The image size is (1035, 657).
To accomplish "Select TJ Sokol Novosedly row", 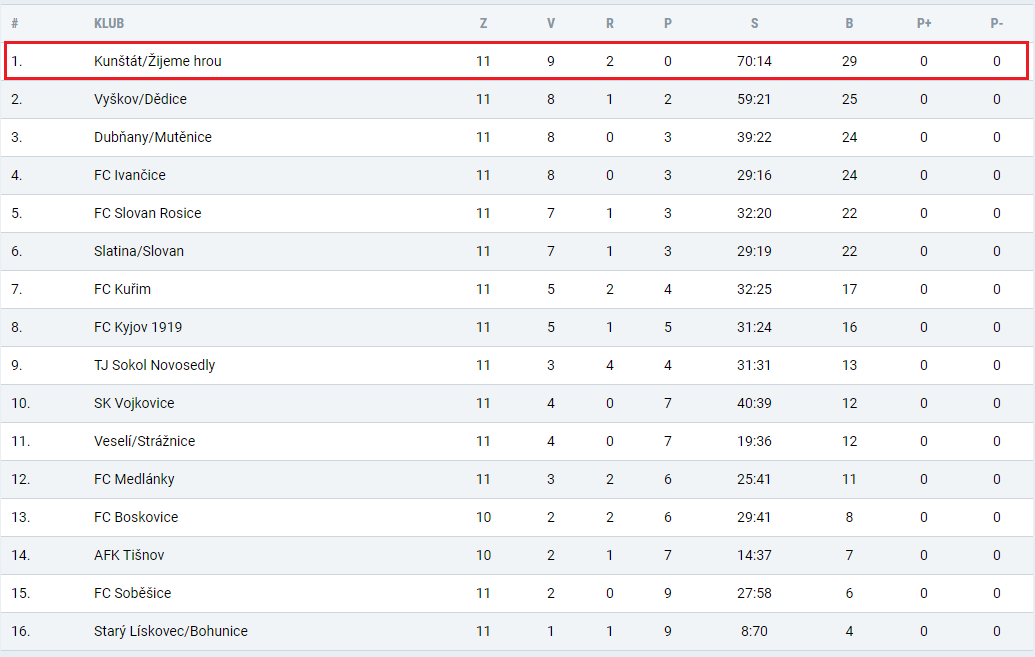I will pos(518,365).
